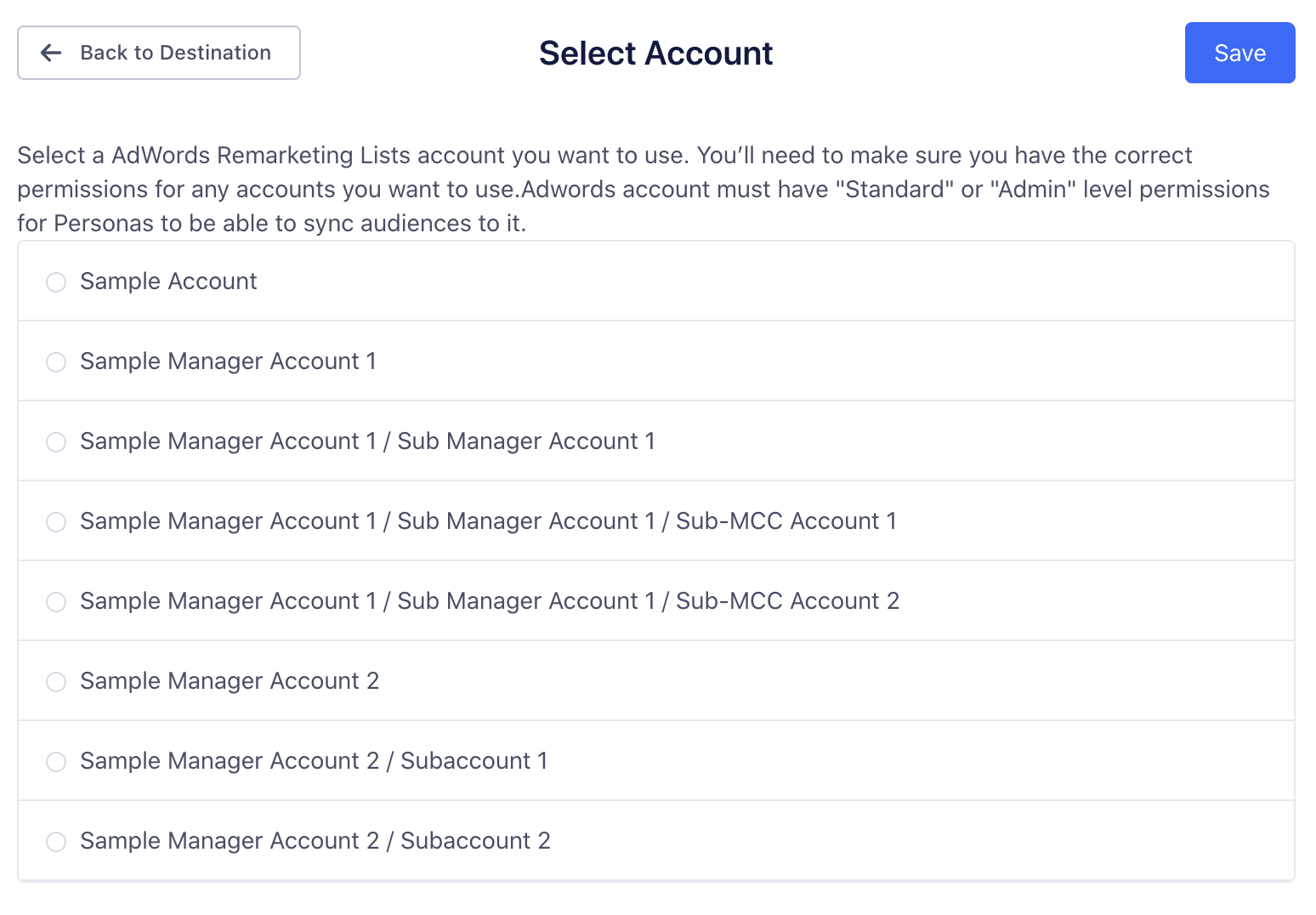1316x915 pixels.
Task: Click the Sample Manager Account 1 row
Action: (510, 361)
